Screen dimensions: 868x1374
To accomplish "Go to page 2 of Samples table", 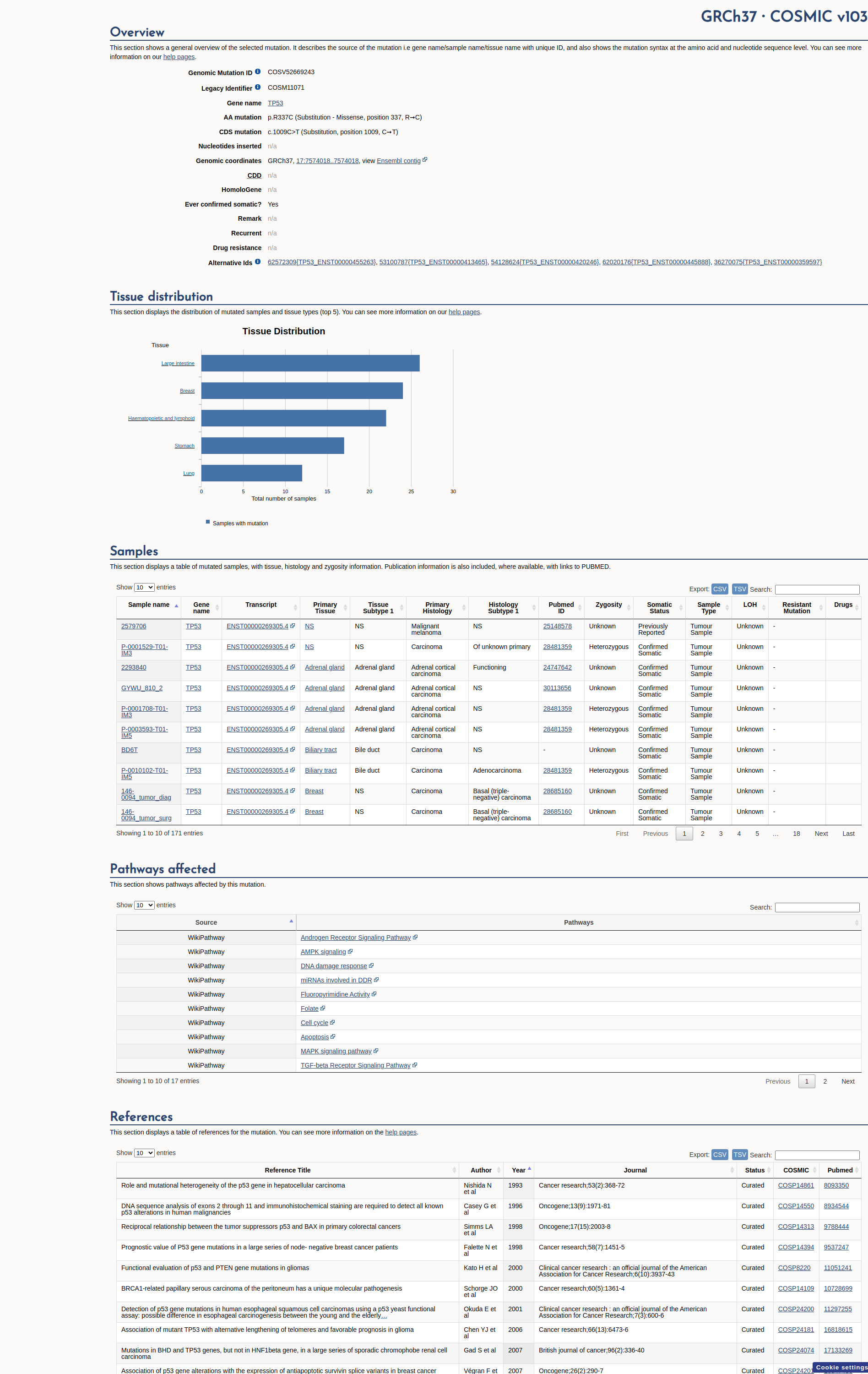I will [x=703, y=834].
